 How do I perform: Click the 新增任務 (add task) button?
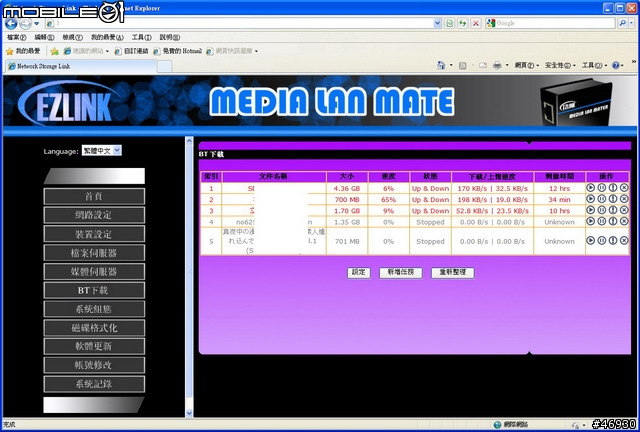click(x=400, y=272)
